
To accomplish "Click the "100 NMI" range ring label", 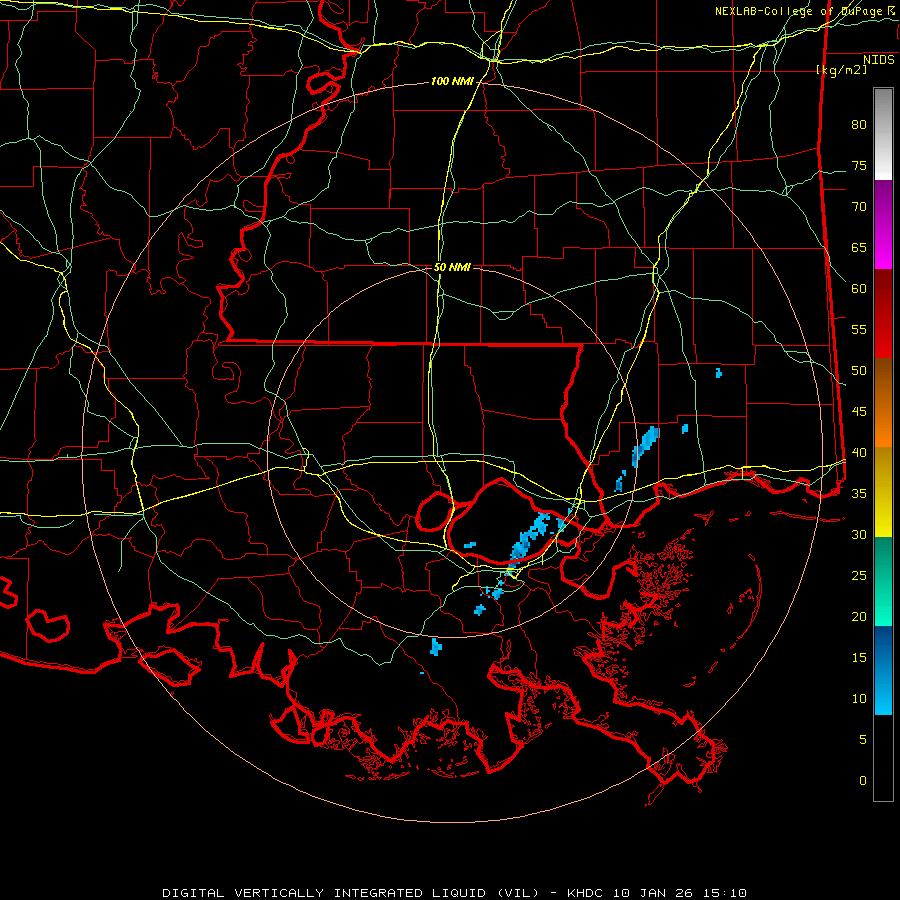I will pos(452,82).
